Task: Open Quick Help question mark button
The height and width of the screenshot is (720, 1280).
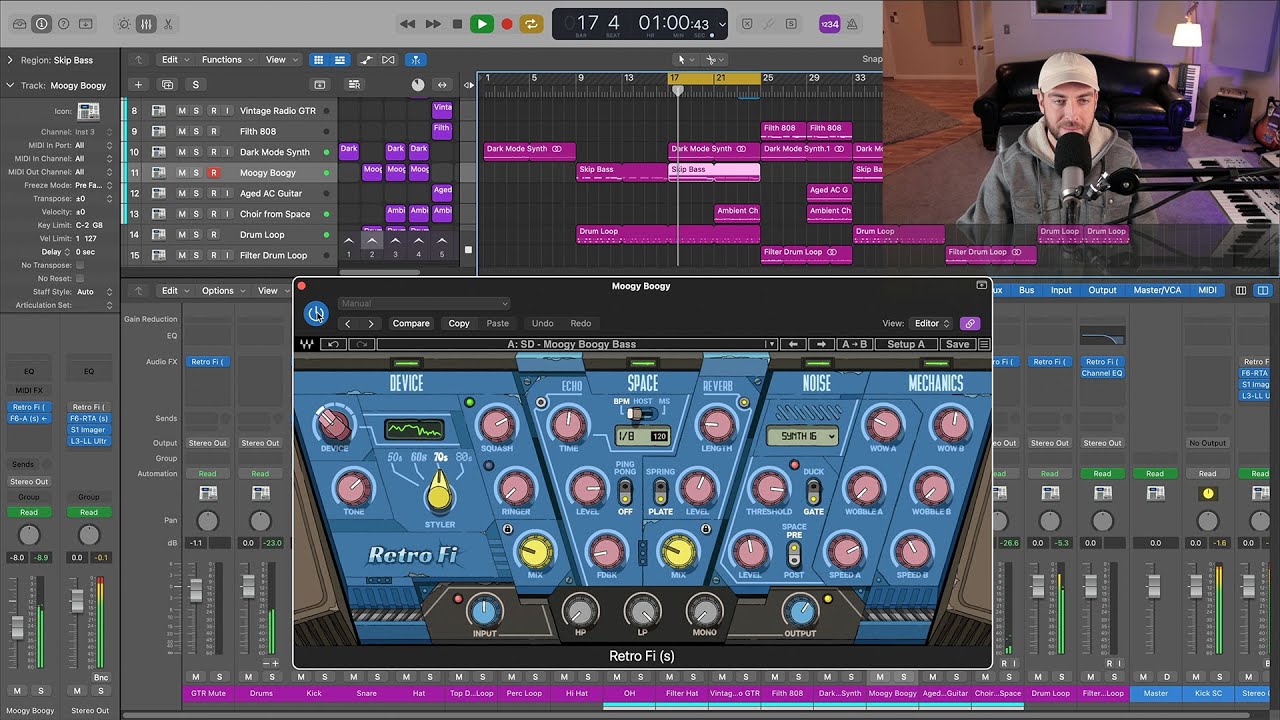Action: point(64,23)
